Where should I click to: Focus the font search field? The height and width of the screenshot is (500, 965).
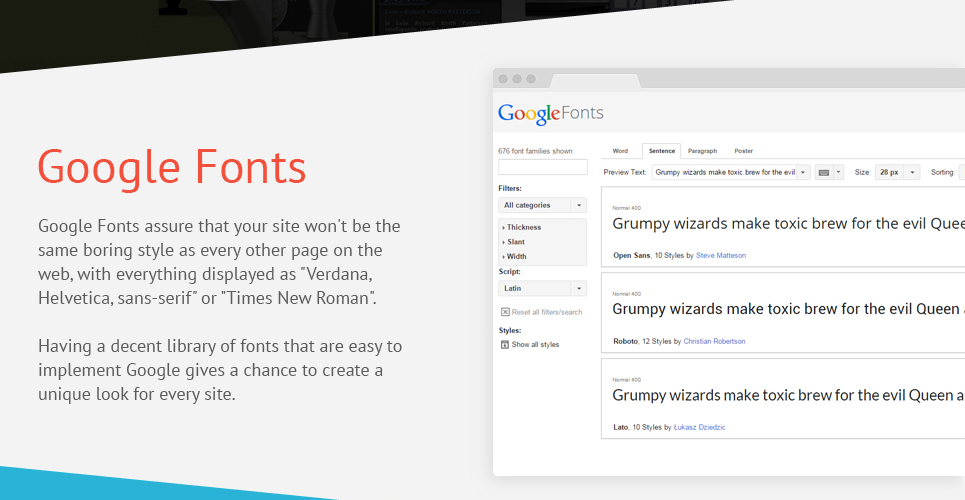coord(542,167)
